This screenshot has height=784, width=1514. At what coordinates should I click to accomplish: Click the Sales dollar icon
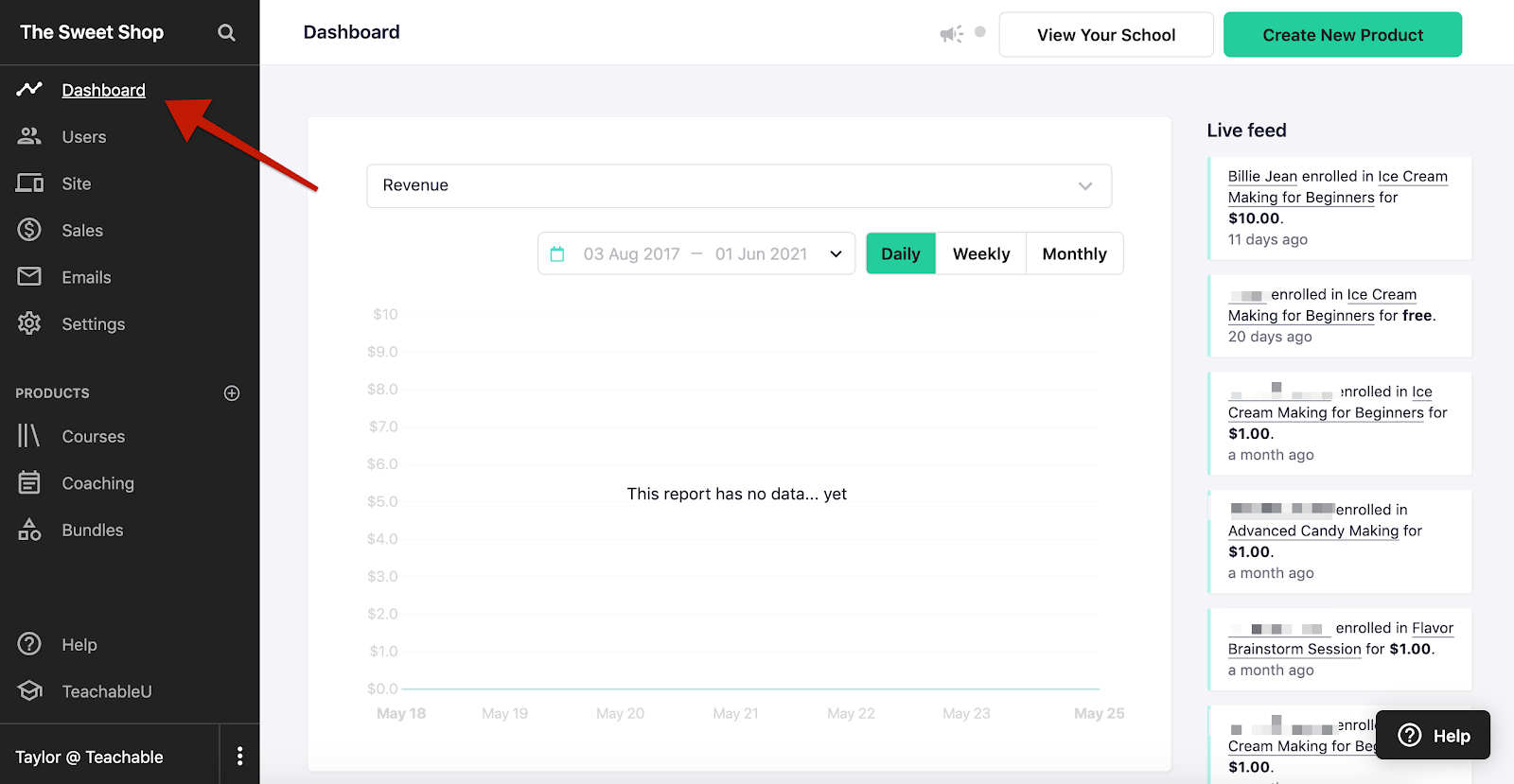coord(29,230)
